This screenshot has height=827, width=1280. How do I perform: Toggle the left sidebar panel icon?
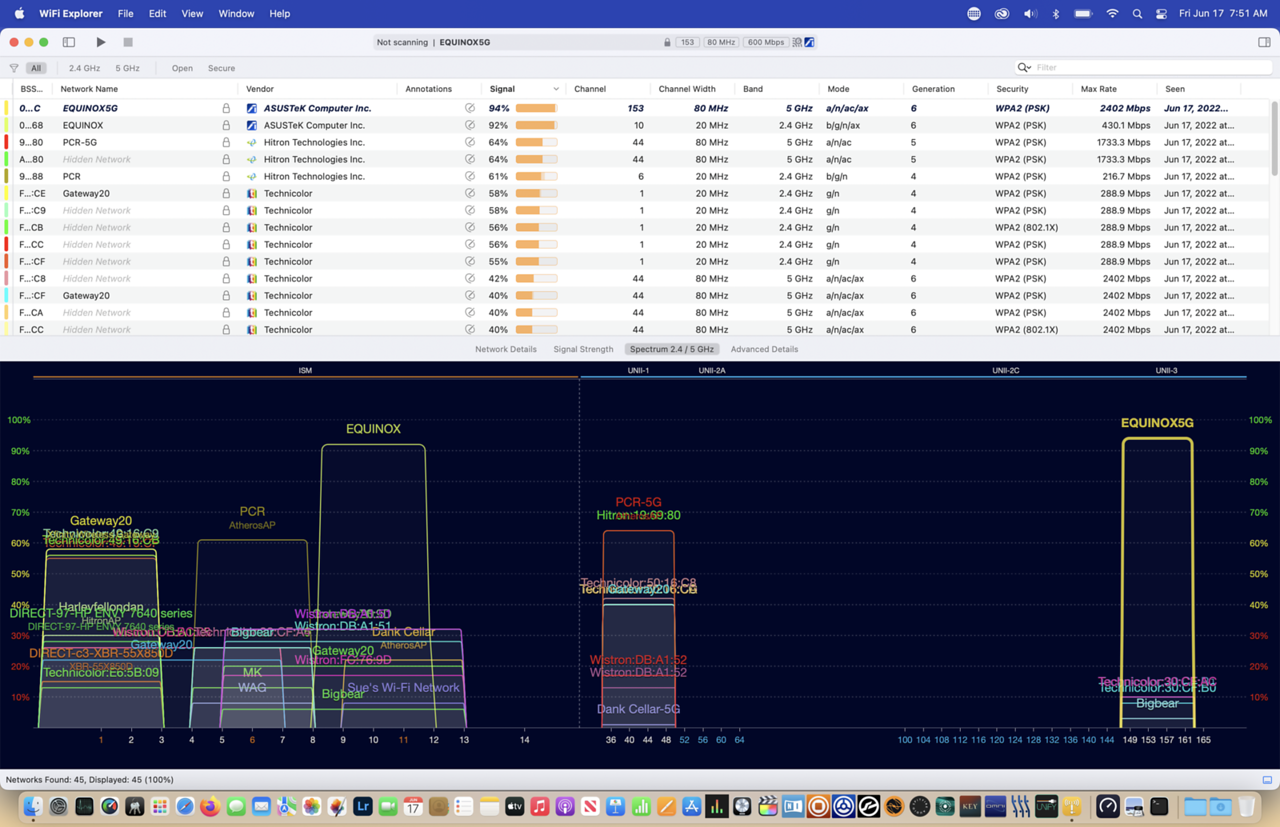click(x=69, y=42)
